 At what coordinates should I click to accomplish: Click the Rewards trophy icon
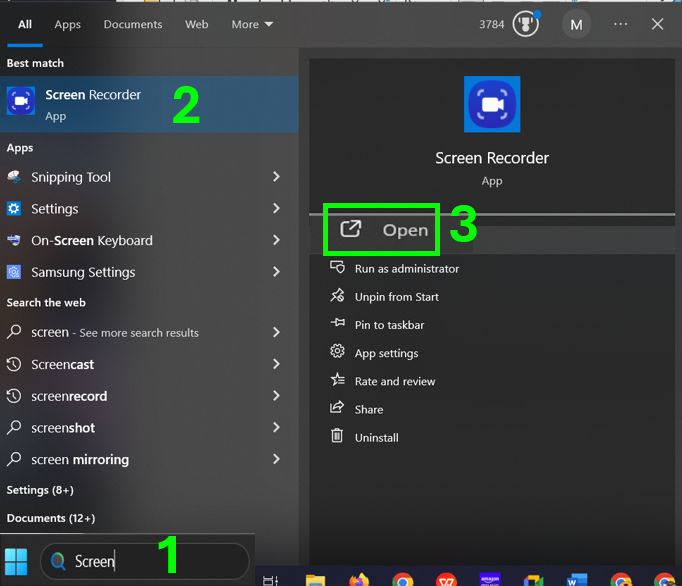coord(526,24)
